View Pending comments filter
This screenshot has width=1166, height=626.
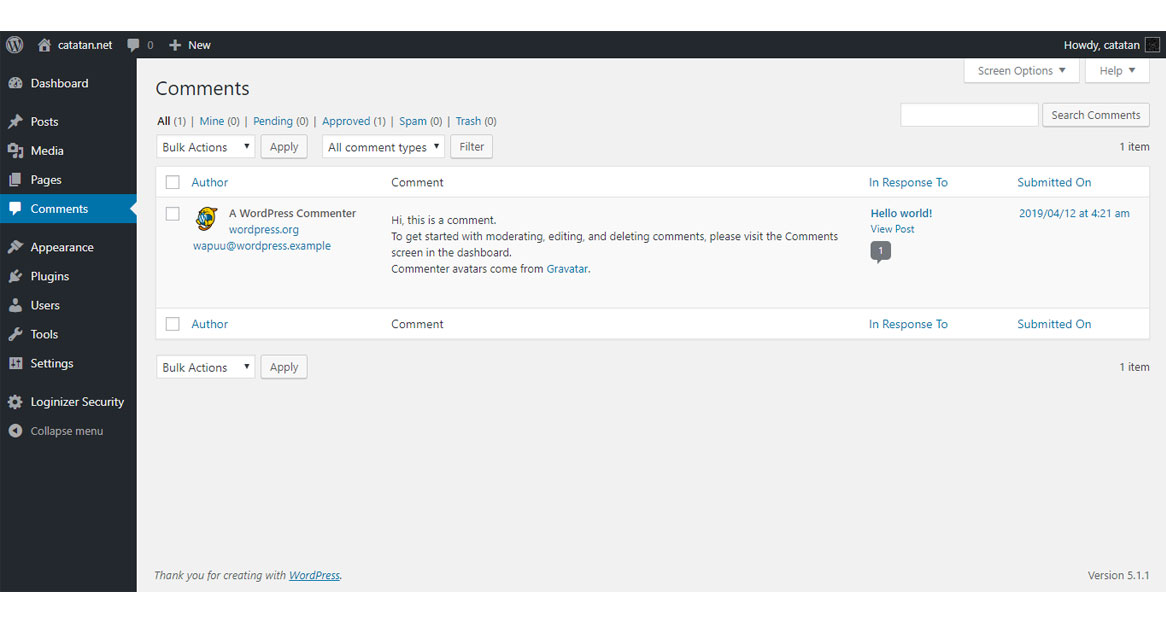[x=272, y=121]
